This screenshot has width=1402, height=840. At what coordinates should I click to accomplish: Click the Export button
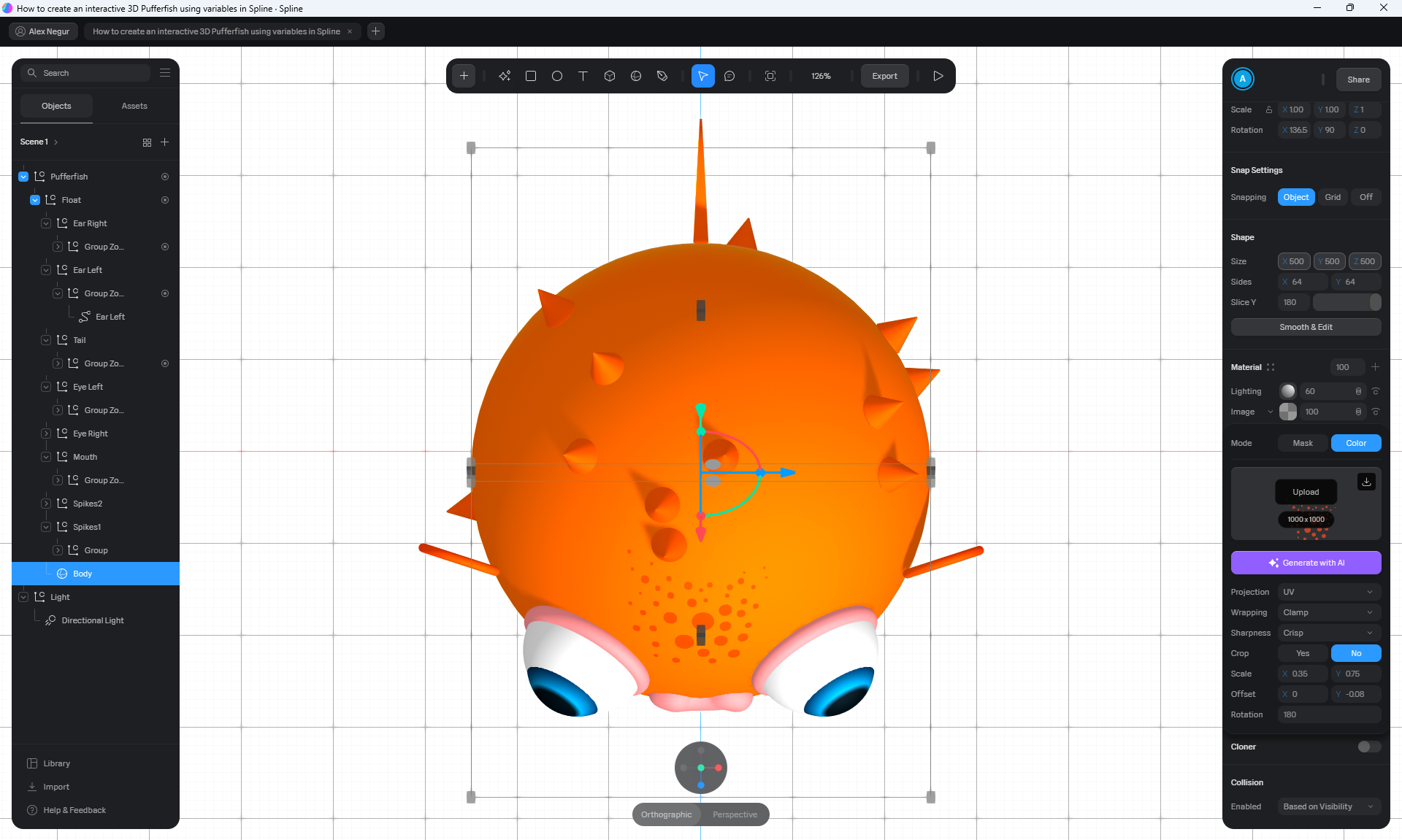coord(884,76)
